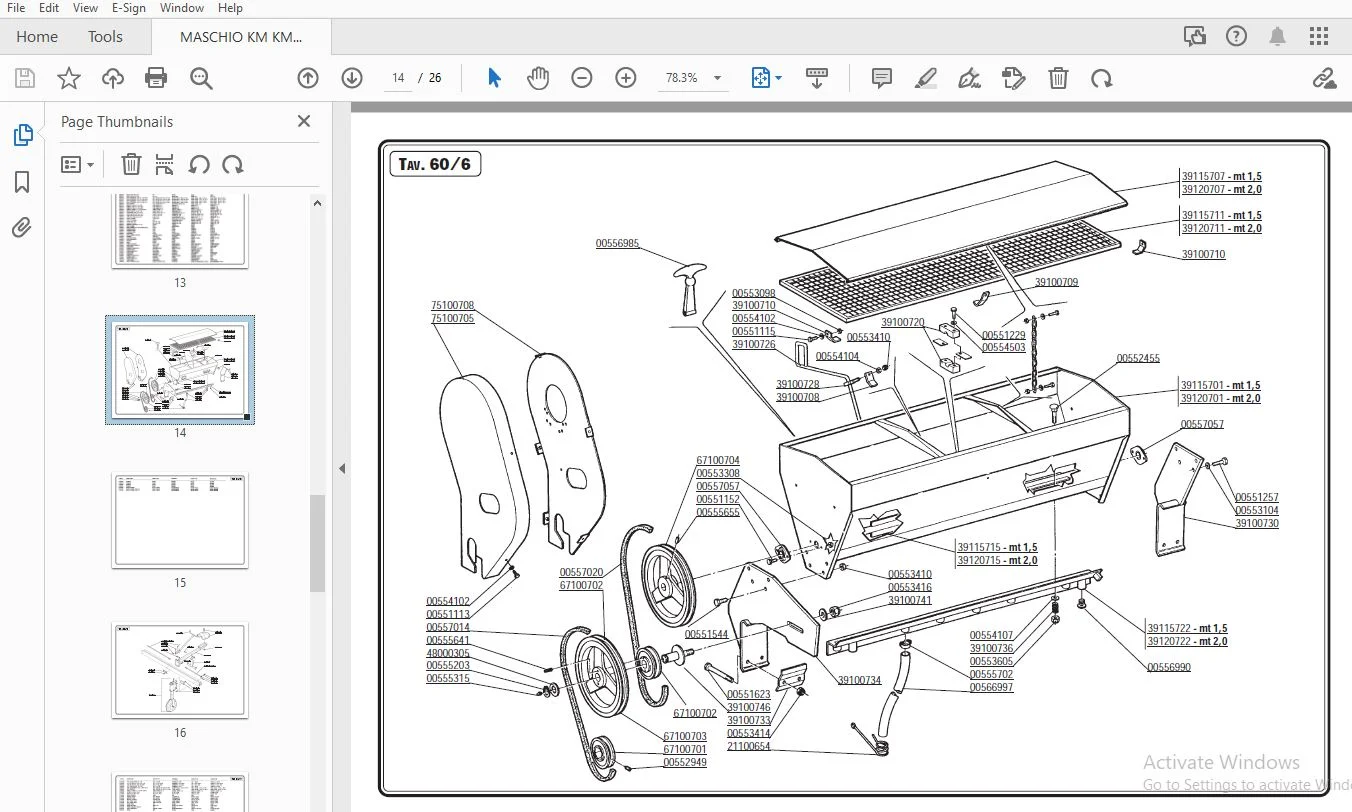This screenshot has height=812, width=1352.
Task: Open the apps grid icon
Action: [x=1319, y=37]
